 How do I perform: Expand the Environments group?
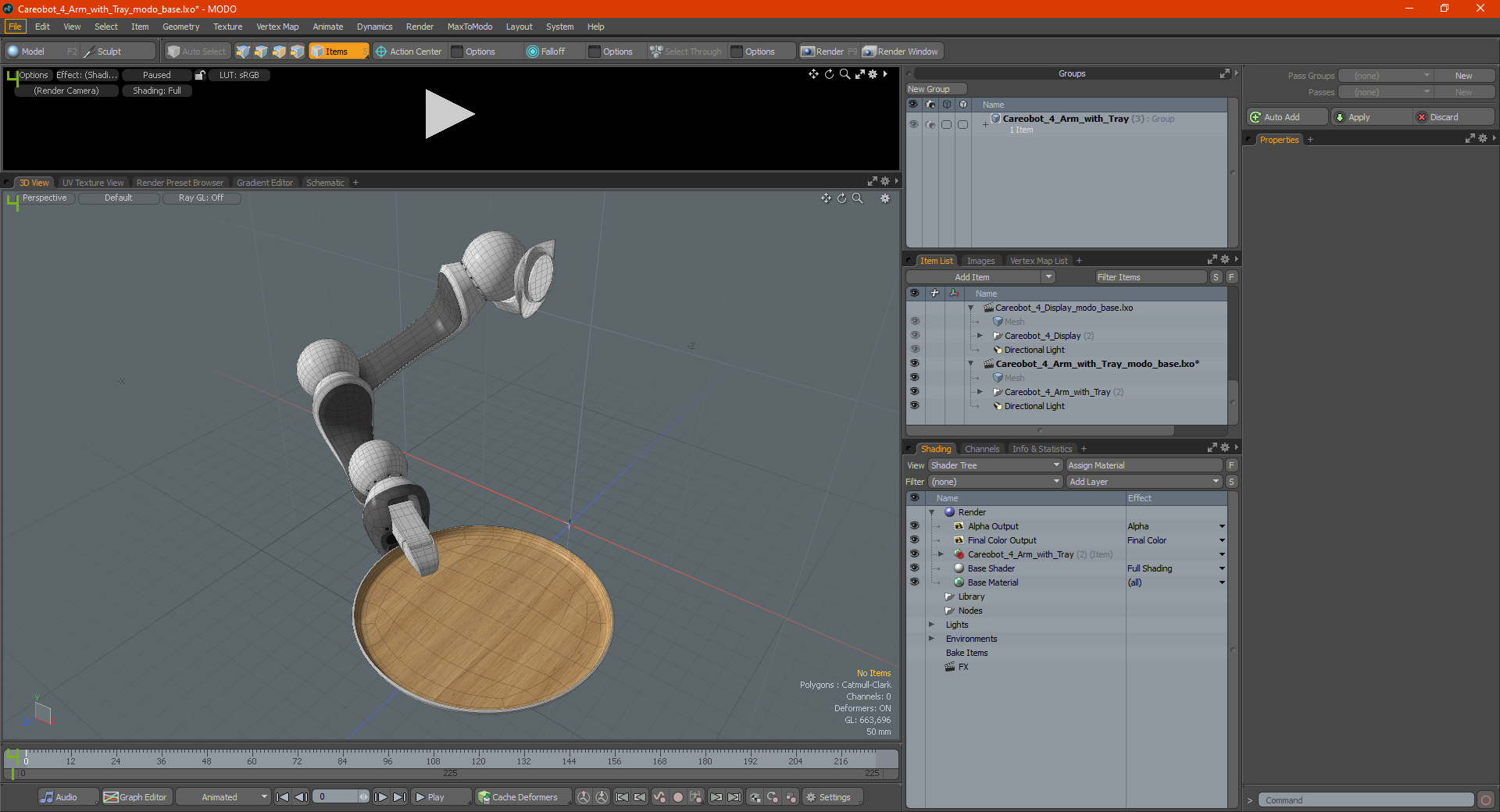pos(932,639)
